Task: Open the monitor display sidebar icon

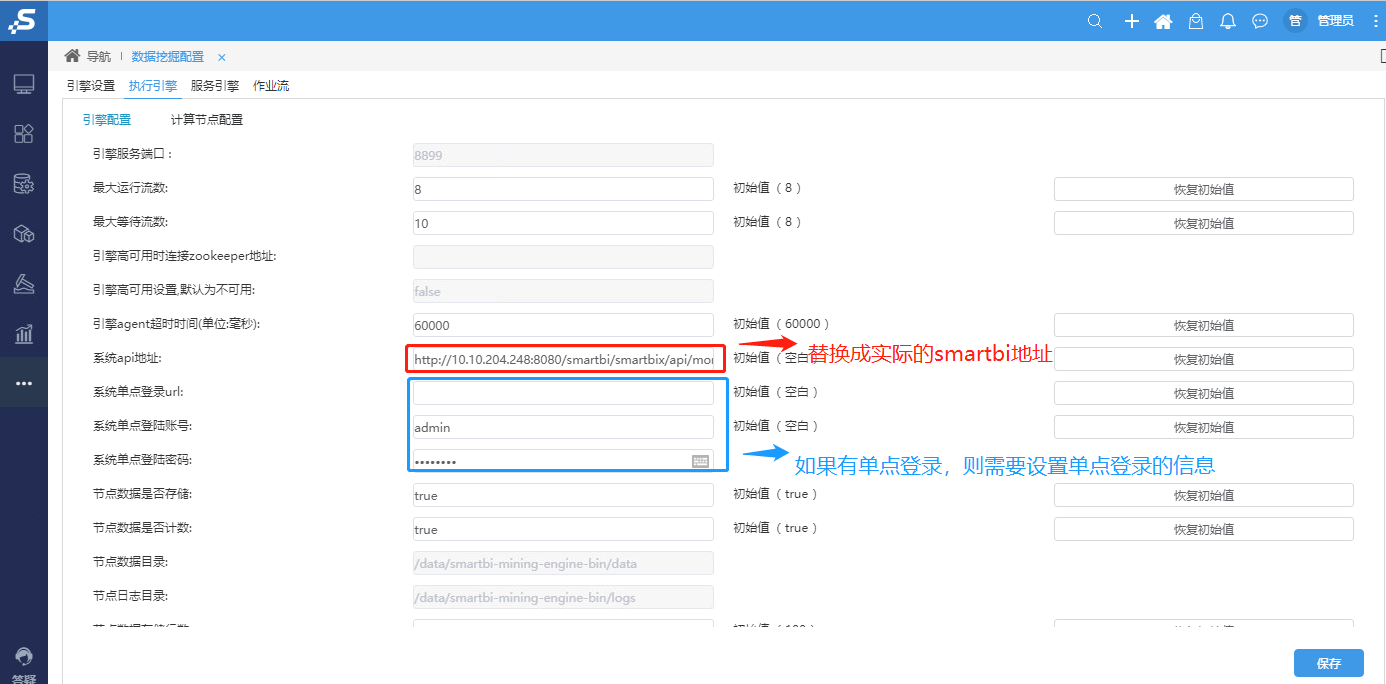Action: click(x=24, y=84)
